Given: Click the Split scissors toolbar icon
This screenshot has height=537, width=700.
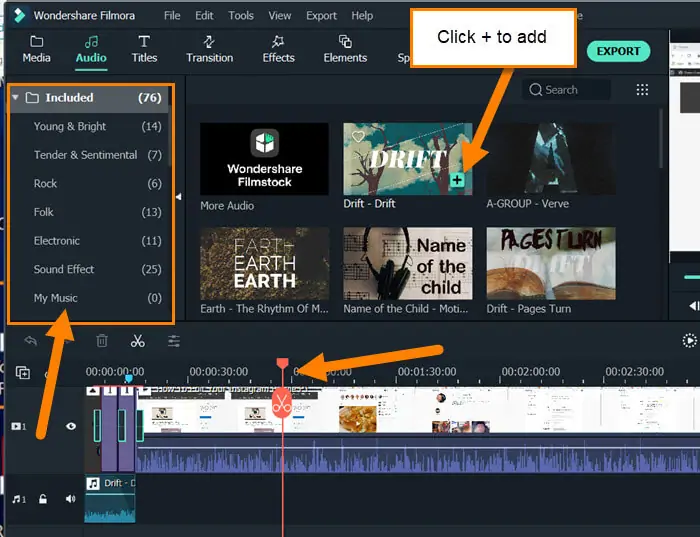Looking at the screenshot, I should pyautogui.click(x=138, y=341).
